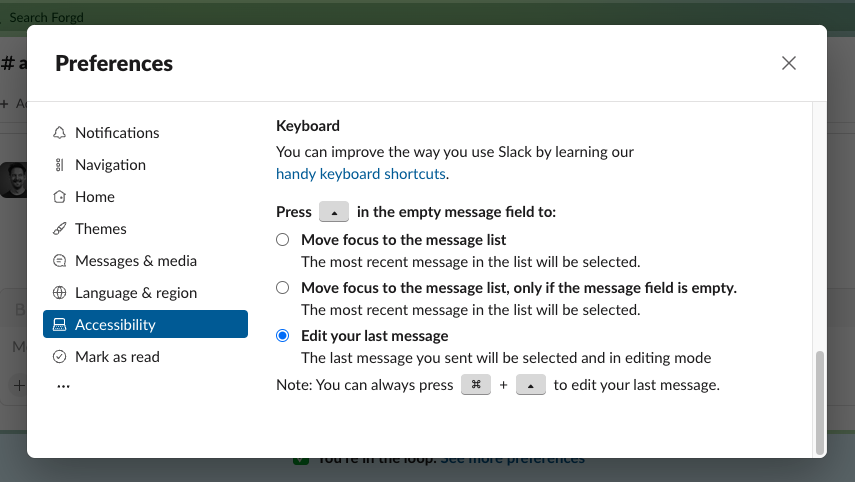Click the preferences panel vertical scrollbar
Screen dimensions: 855x482
click(x=819, y=403)
